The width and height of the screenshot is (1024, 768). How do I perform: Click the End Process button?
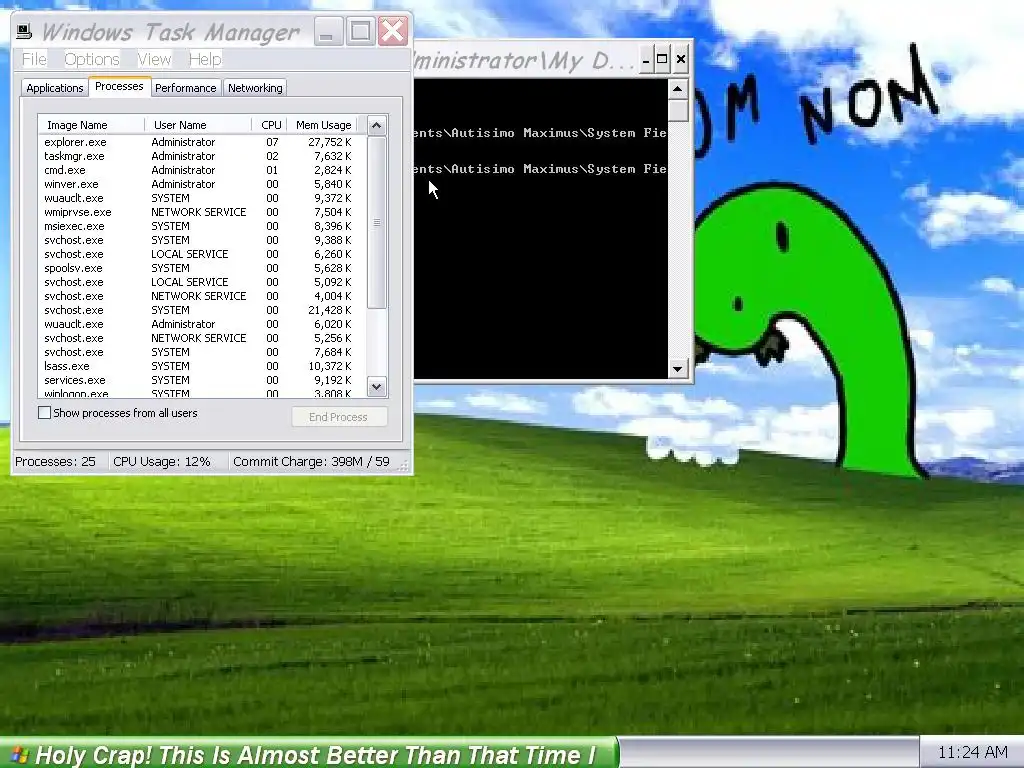339,417
